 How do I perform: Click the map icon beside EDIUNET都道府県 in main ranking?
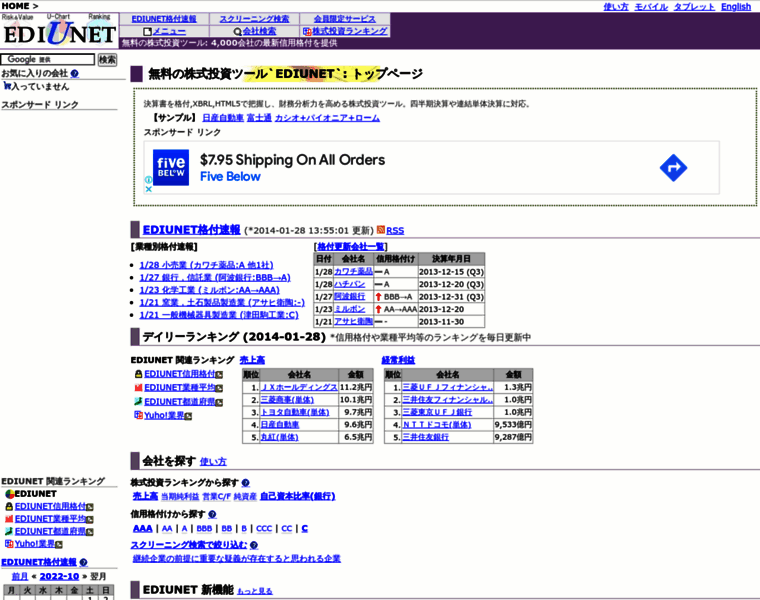coord(138,401)
